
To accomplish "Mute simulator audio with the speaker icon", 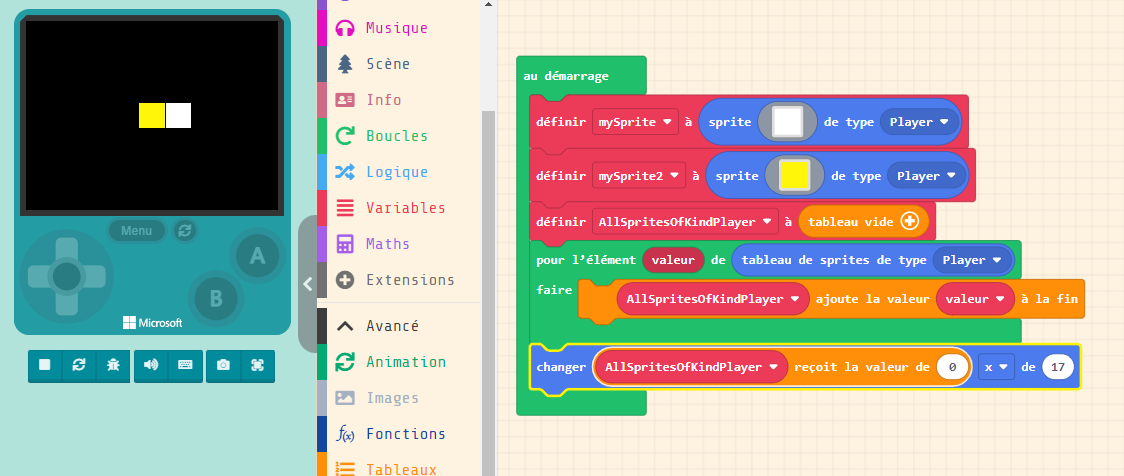I will pyautogui.click(x=151, y=366).
